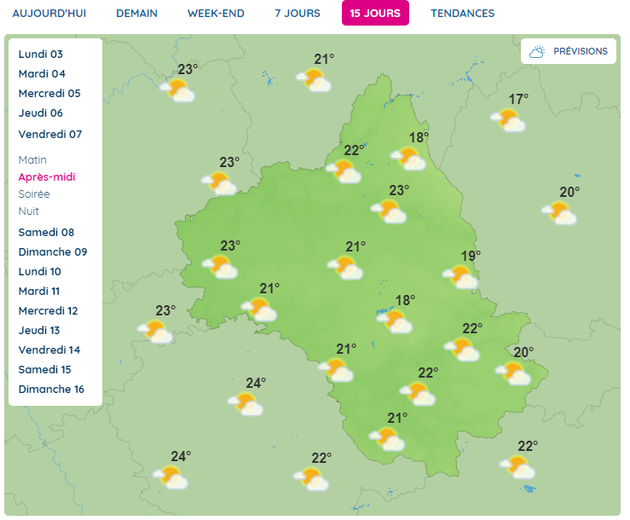Expand Samedi 08 in the day list
The width and height of the screenshot is (630, 520).
click(x=45, y=232)
